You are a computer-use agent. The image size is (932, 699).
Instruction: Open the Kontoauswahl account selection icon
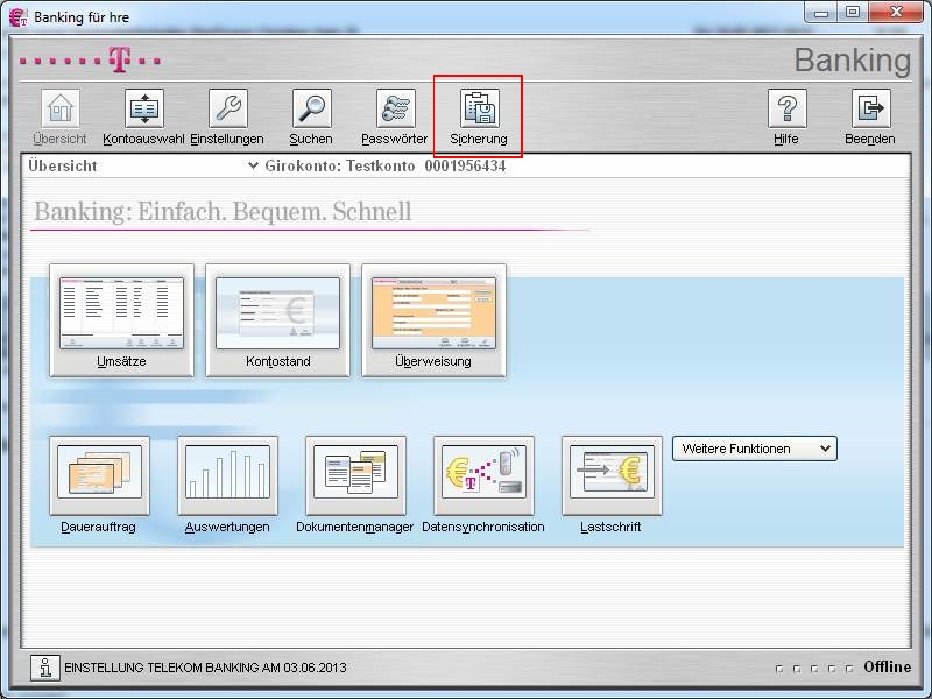pyautogui.click(x=144, y=109)
